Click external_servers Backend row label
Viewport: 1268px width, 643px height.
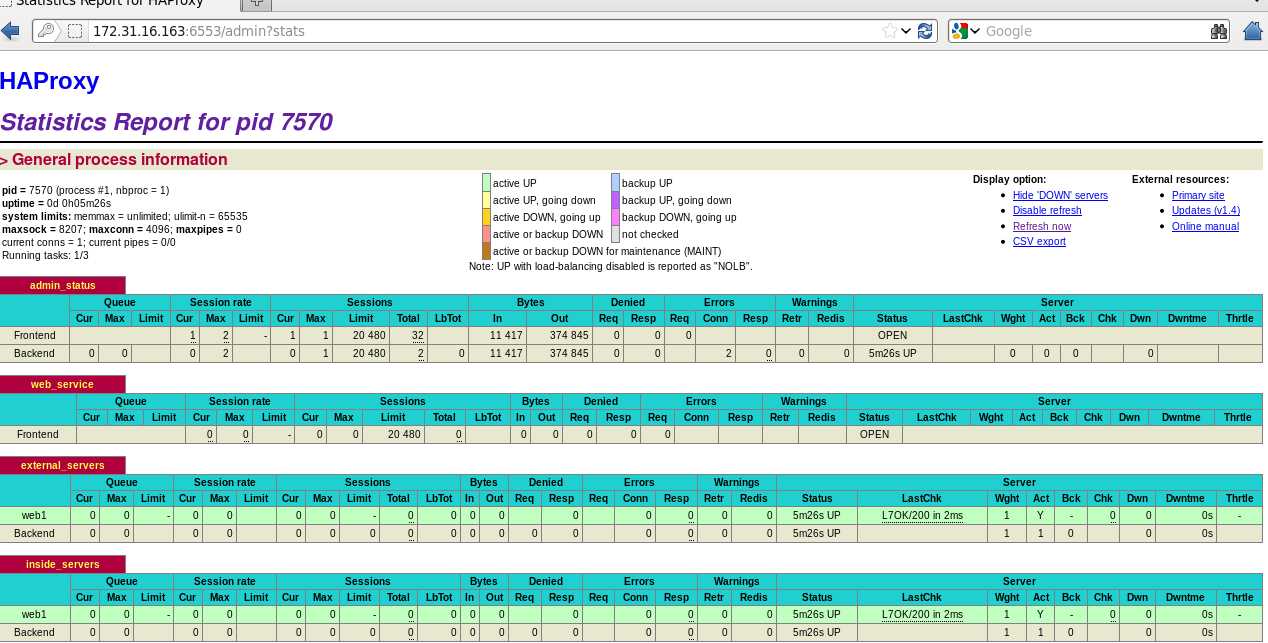click(x=35, y=533)
